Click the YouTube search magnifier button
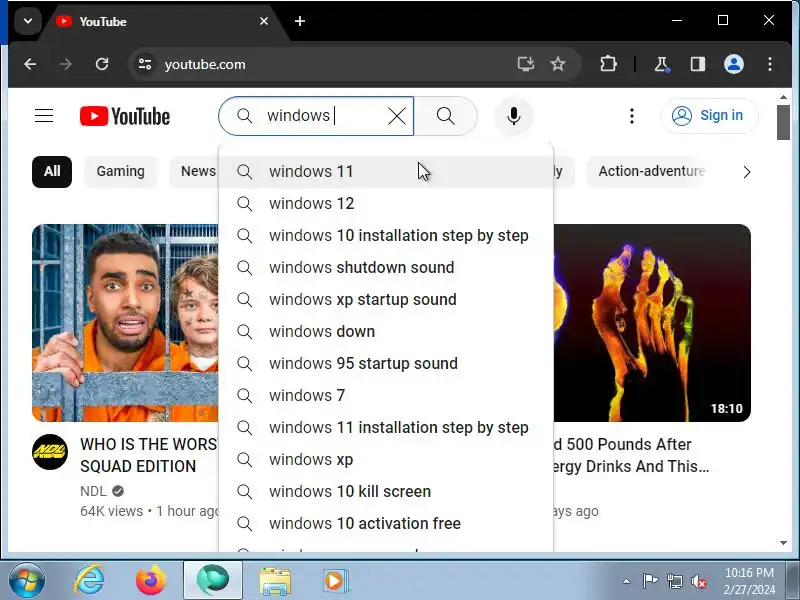This screenshot has height=600, width=800. [445, 116]
